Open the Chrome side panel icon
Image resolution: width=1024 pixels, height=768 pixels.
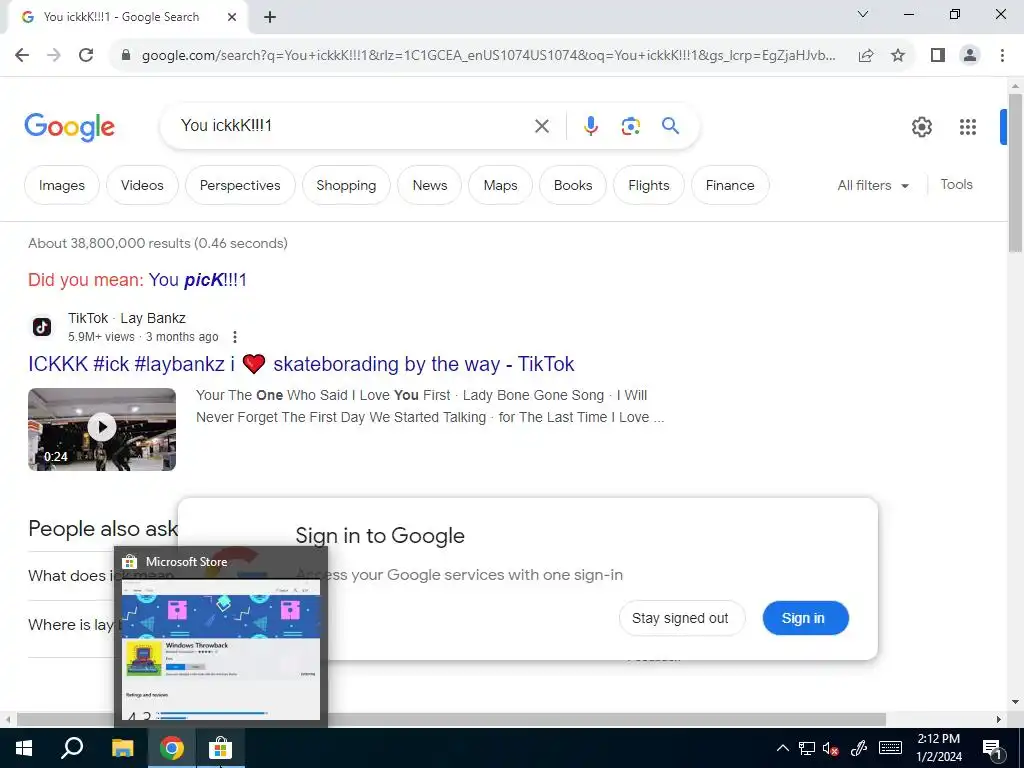(938, 56)
